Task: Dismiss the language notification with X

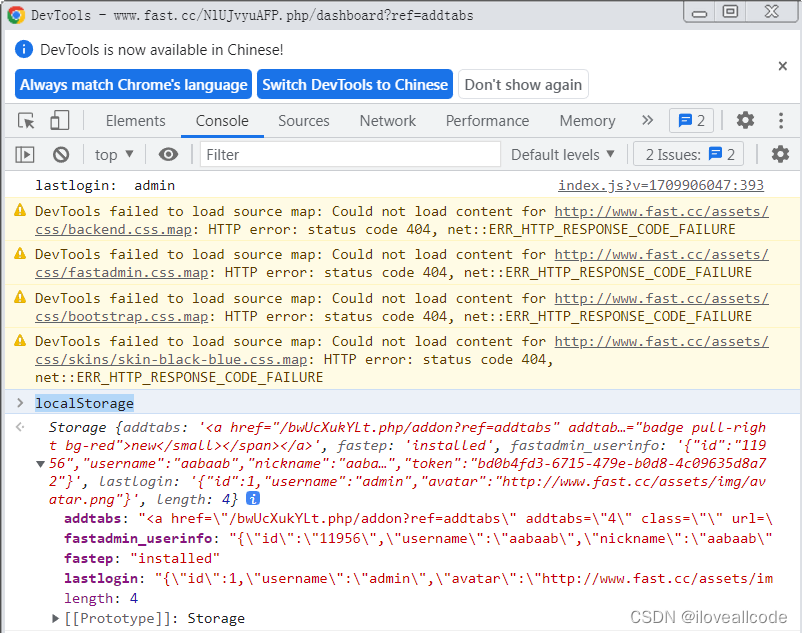Action: [782, 66]
